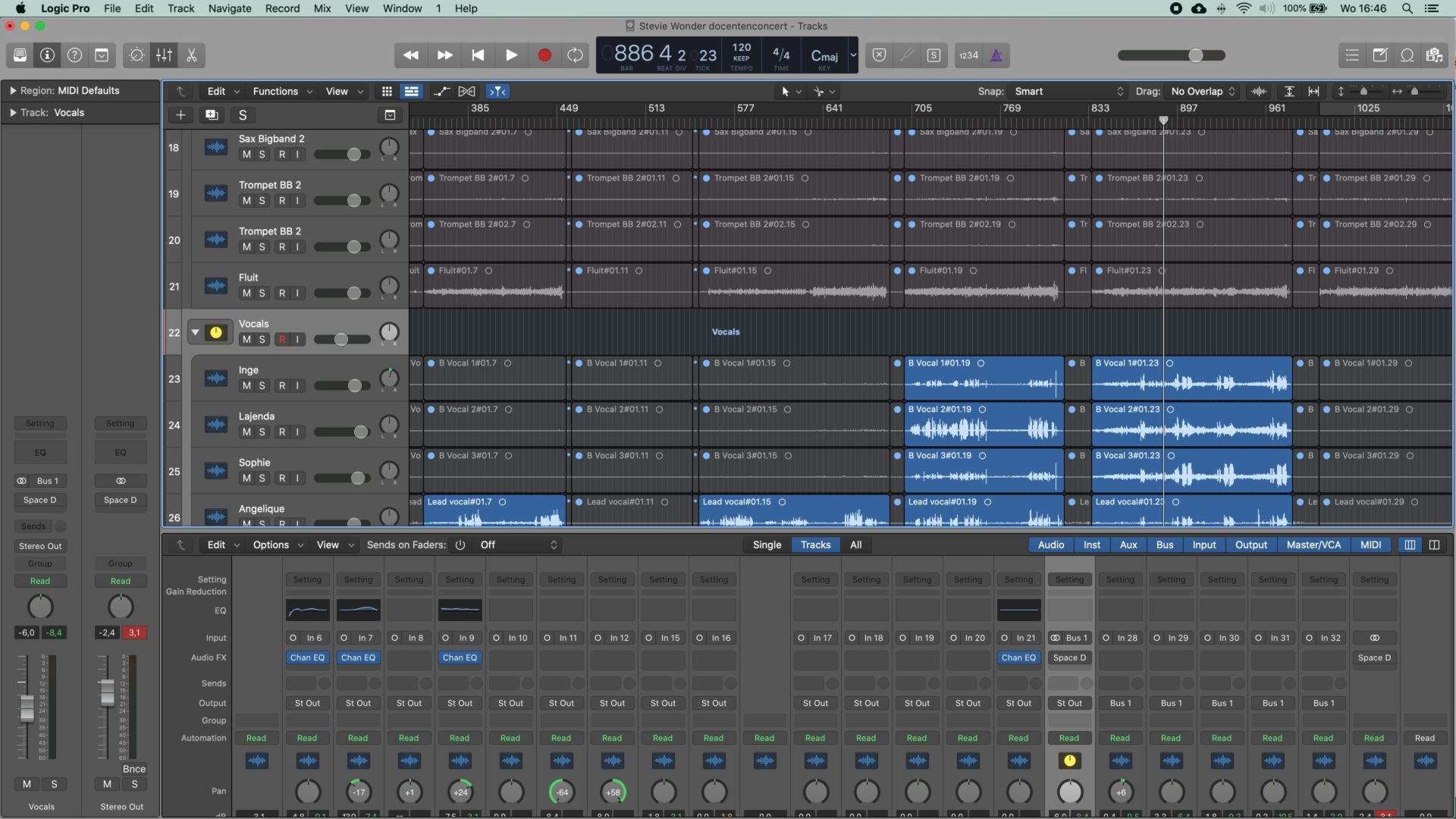Toggle global Solo S in track header

243,115
